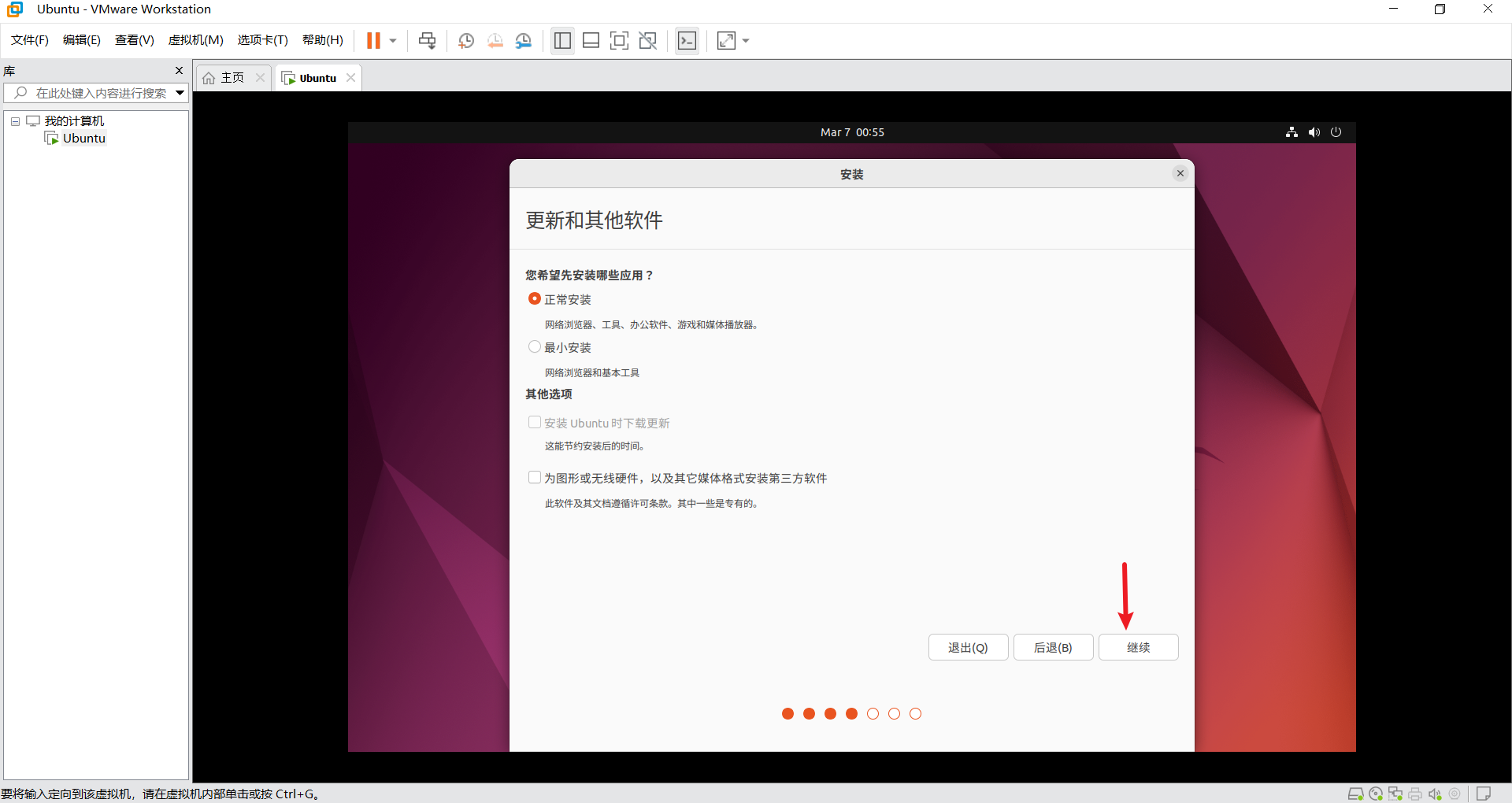Select the 最小安装 radio option

(x=535, y=347)
